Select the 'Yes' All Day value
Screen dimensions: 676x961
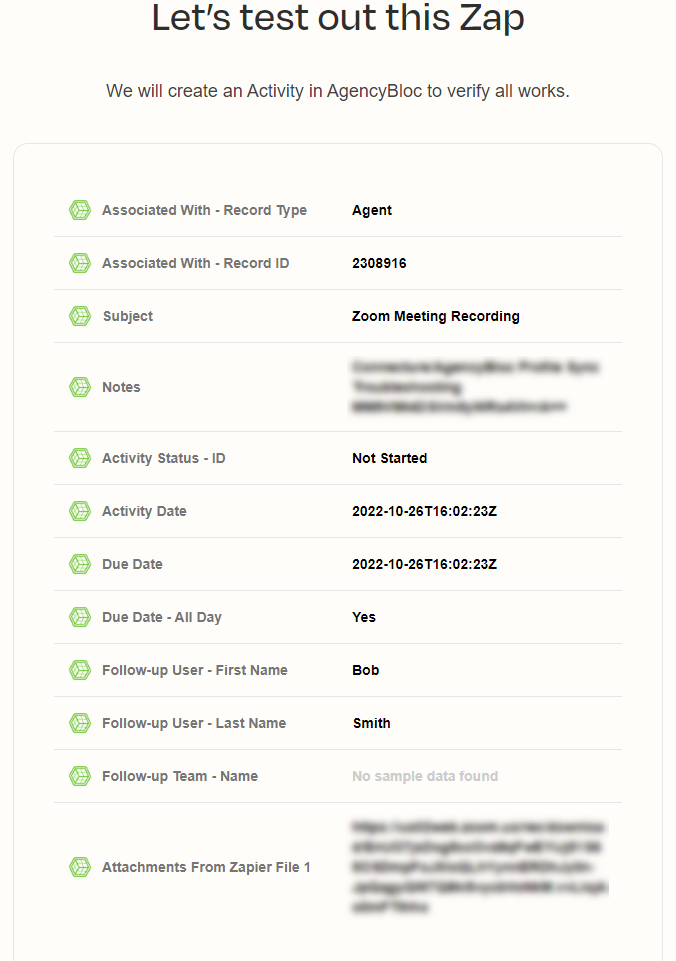[363, 617]
